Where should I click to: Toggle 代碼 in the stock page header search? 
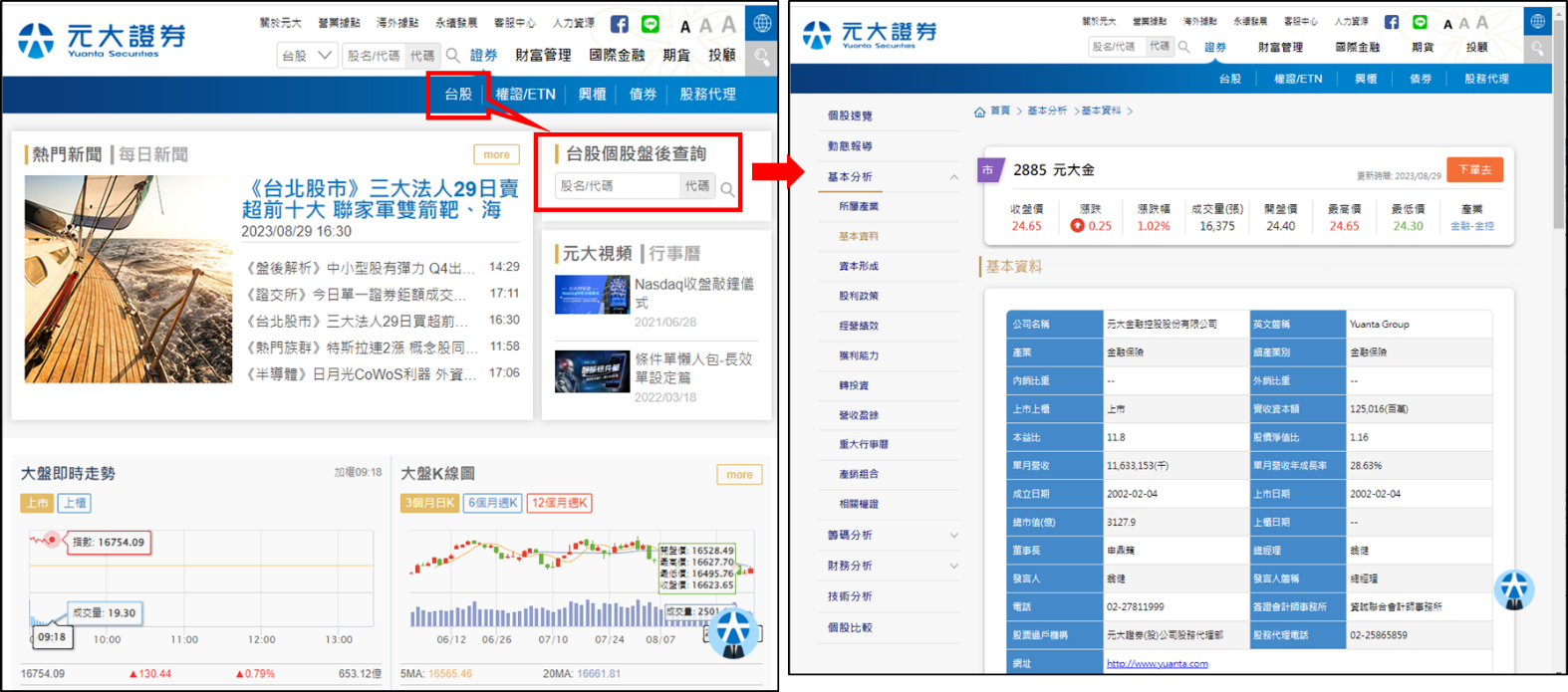pos(1160,46)
